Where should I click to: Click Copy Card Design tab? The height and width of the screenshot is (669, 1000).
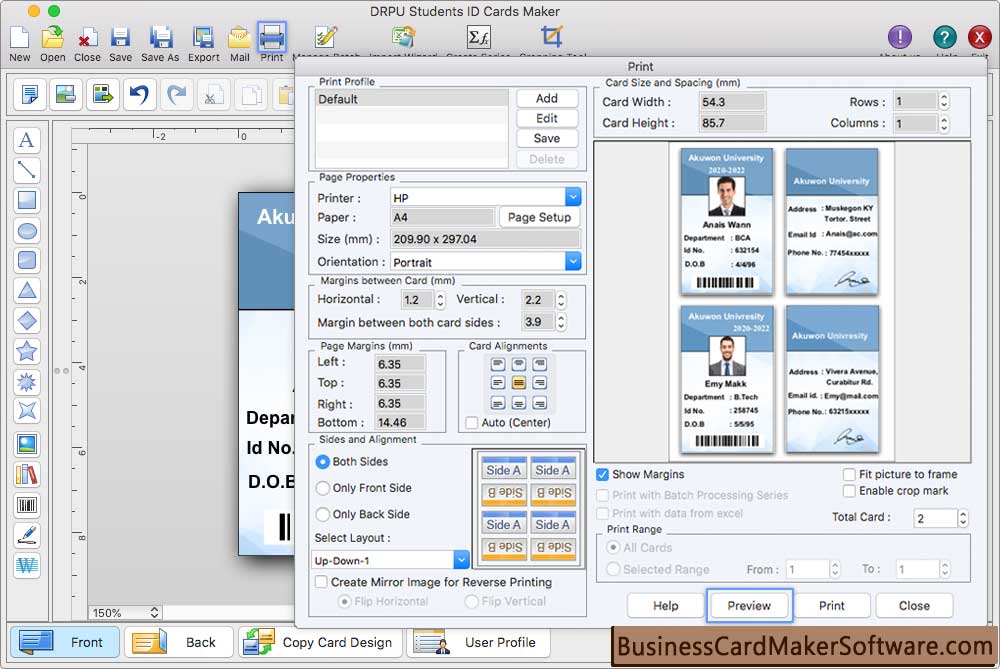tap(320, 642)
